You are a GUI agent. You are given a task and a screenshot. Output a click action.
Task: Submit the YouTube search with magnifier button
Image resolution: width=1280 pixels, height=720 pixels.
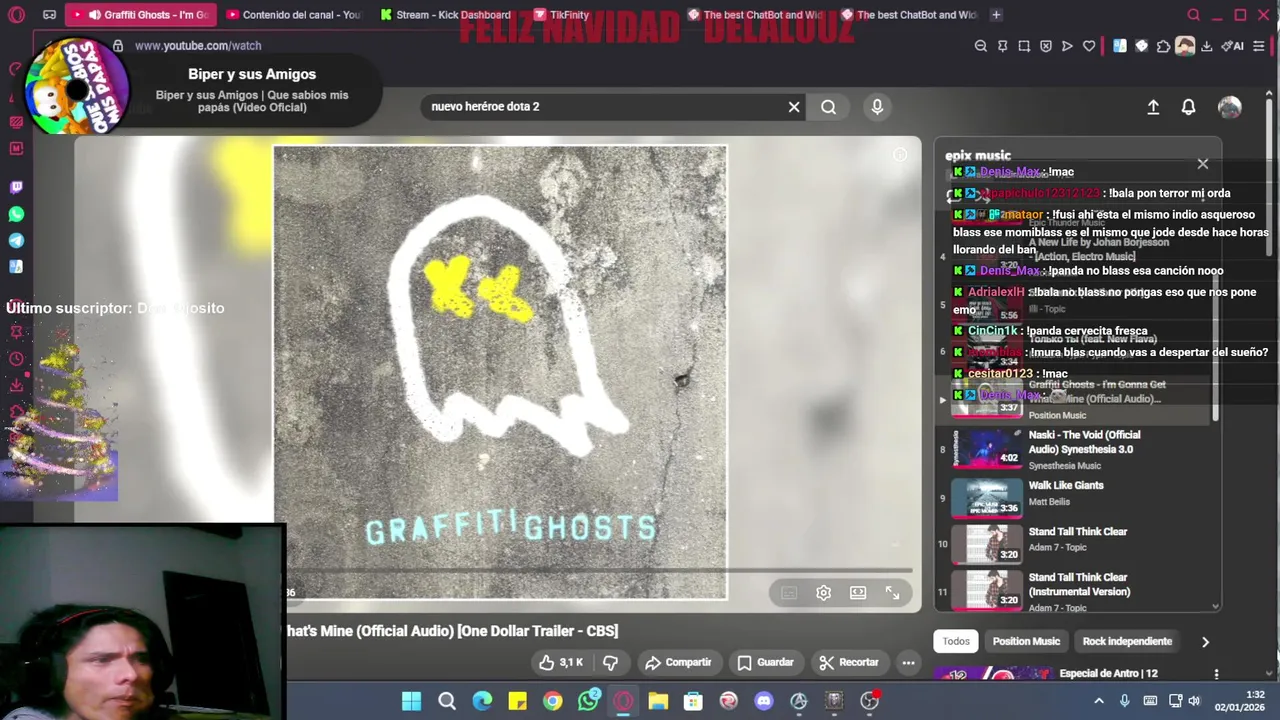pos(828,107)
